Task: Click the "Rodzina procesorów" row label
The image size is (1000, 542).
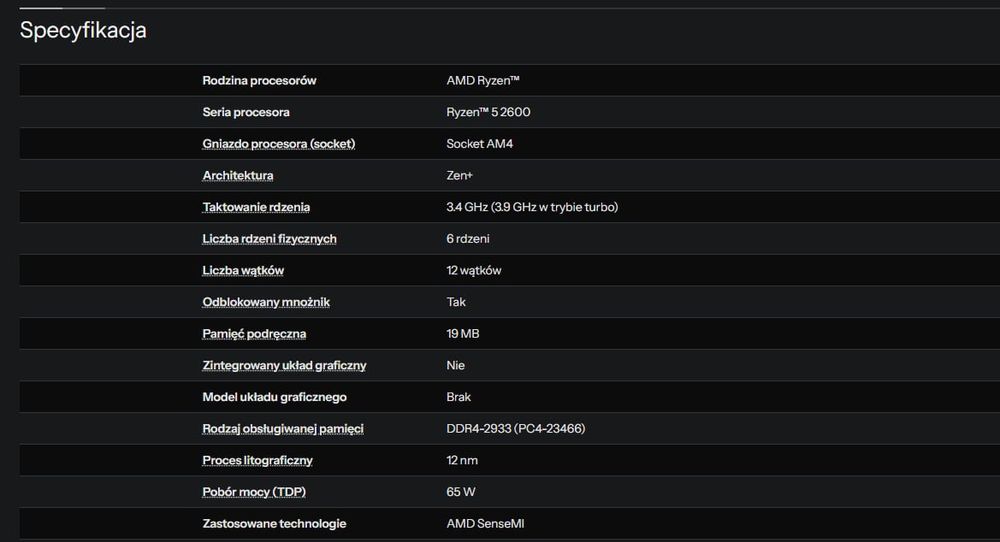Action: [x=259, y=81]
